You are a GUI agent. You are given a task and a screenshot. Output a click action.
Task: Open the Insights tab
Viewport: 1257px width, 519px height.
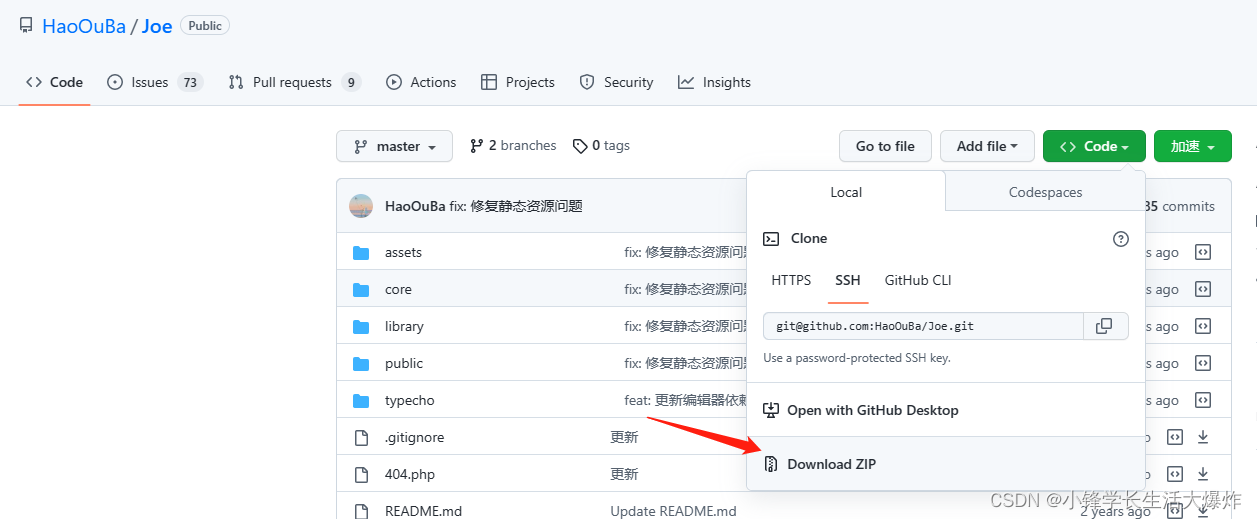point(714,82)
